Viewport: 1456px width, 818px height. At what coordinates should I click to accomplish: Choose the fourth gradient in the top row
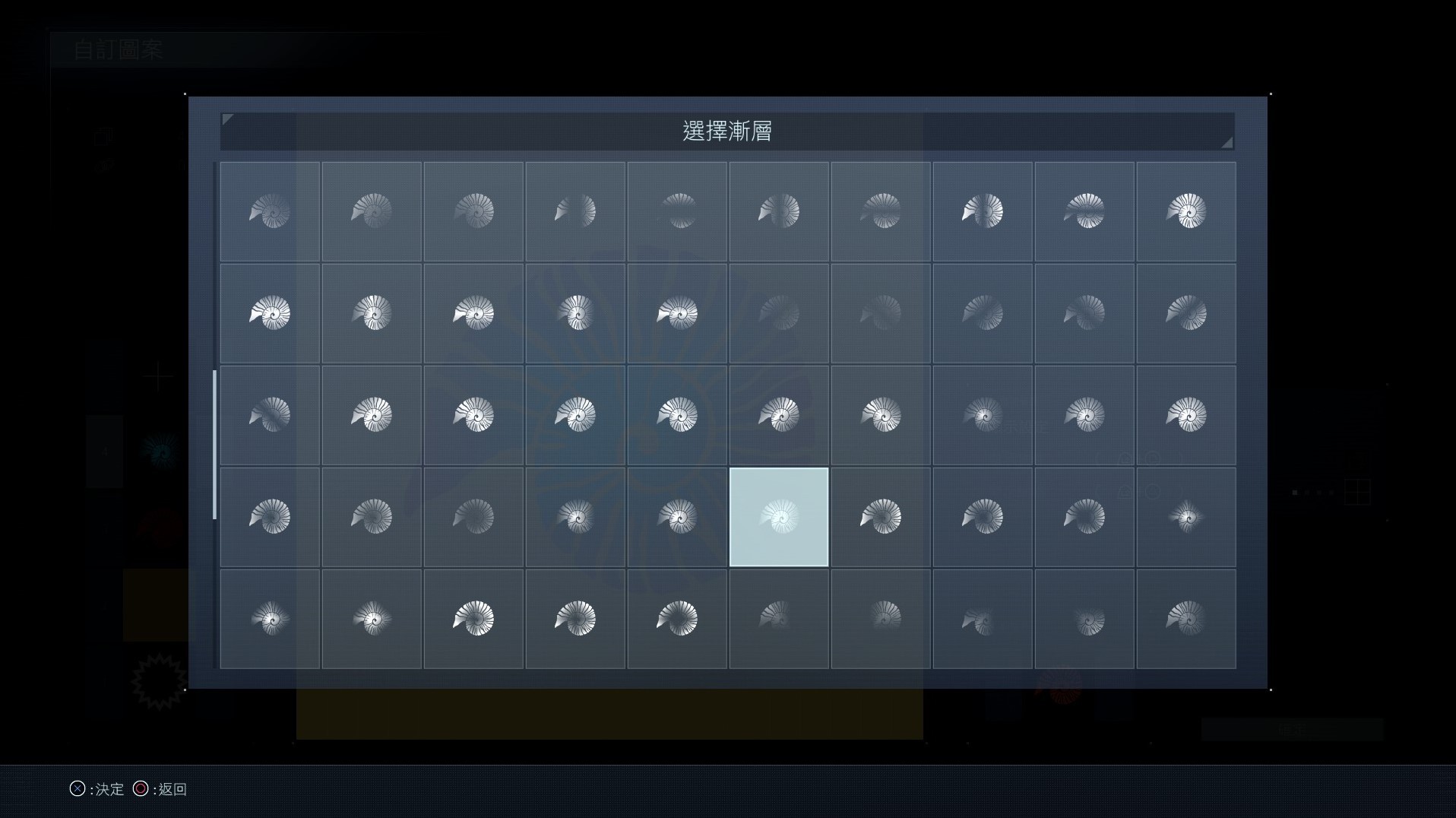pos(575,211)
